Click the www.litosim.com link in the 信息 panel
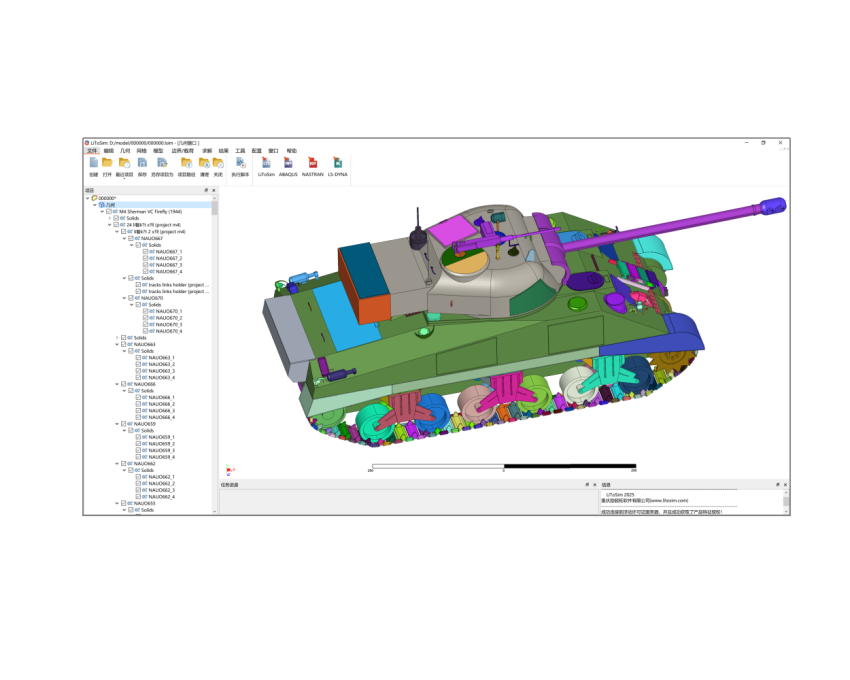This screenshot has width=850, height=680. [669, 501]
